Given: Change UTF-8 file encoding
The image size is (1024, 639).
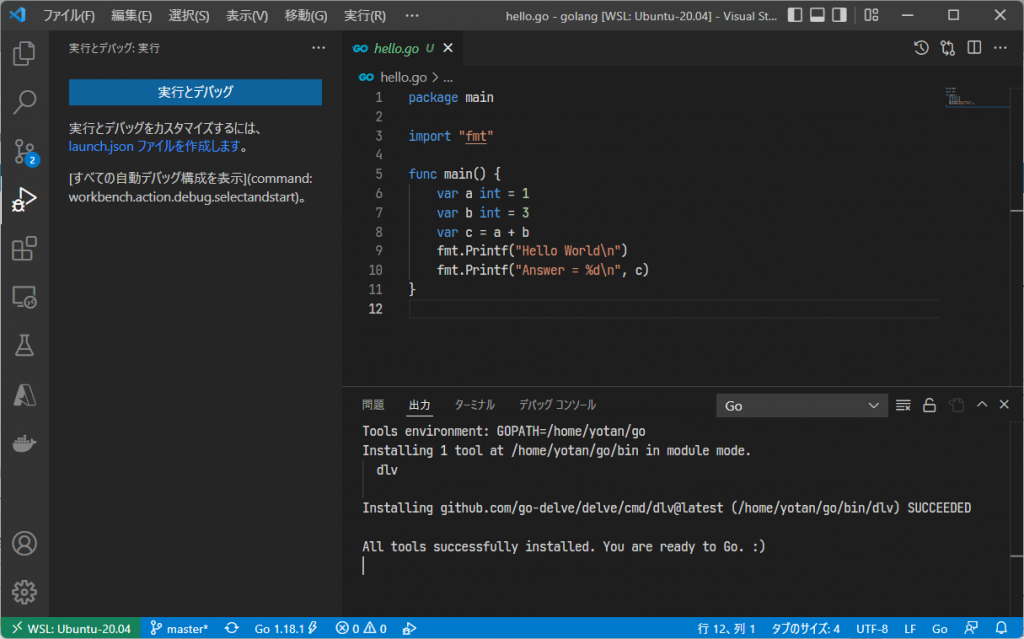Looking at the screenshot, I should pos(872,629).
